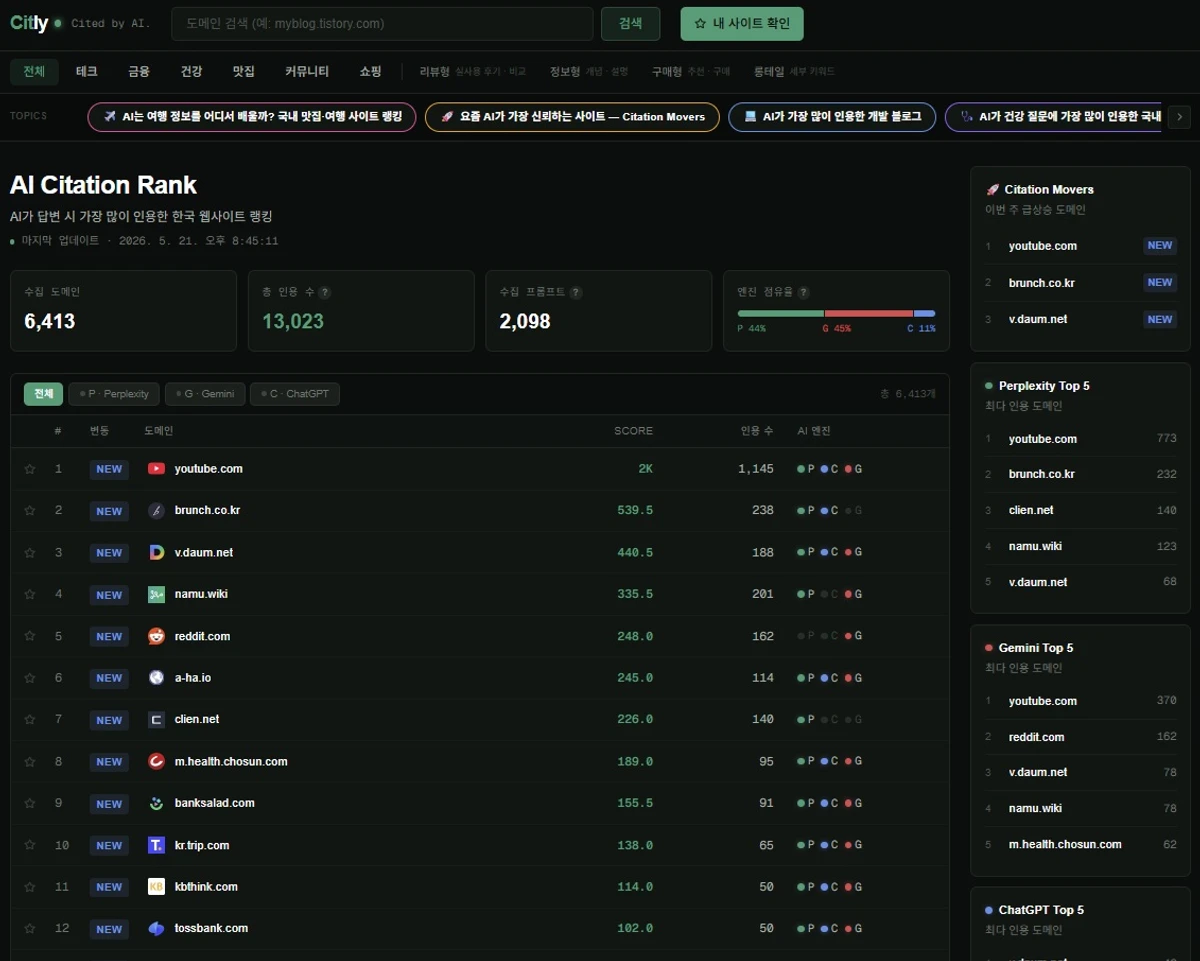Viewport: 1200px width, 961px height.
Task: Filter table by P · Perplexity
Action: 114,394
